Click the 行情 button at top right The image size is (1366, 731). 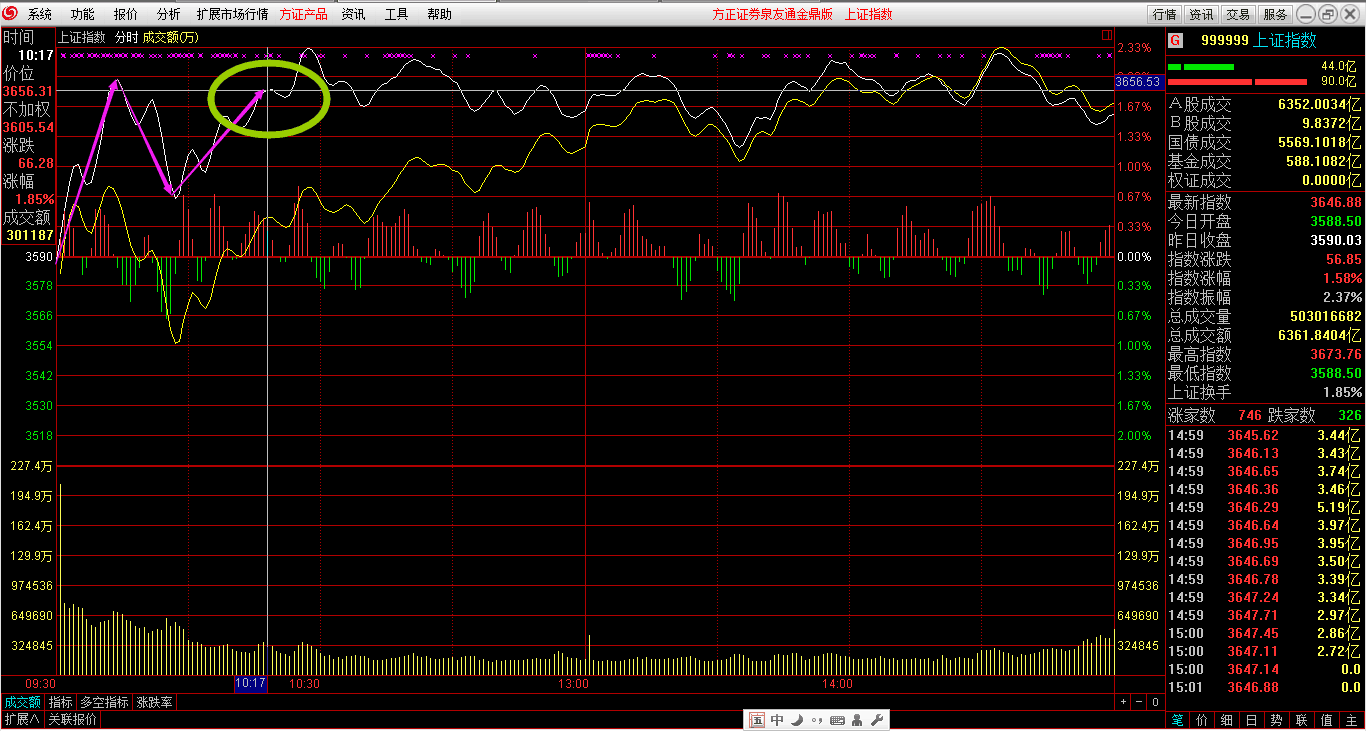point(1164,14)
